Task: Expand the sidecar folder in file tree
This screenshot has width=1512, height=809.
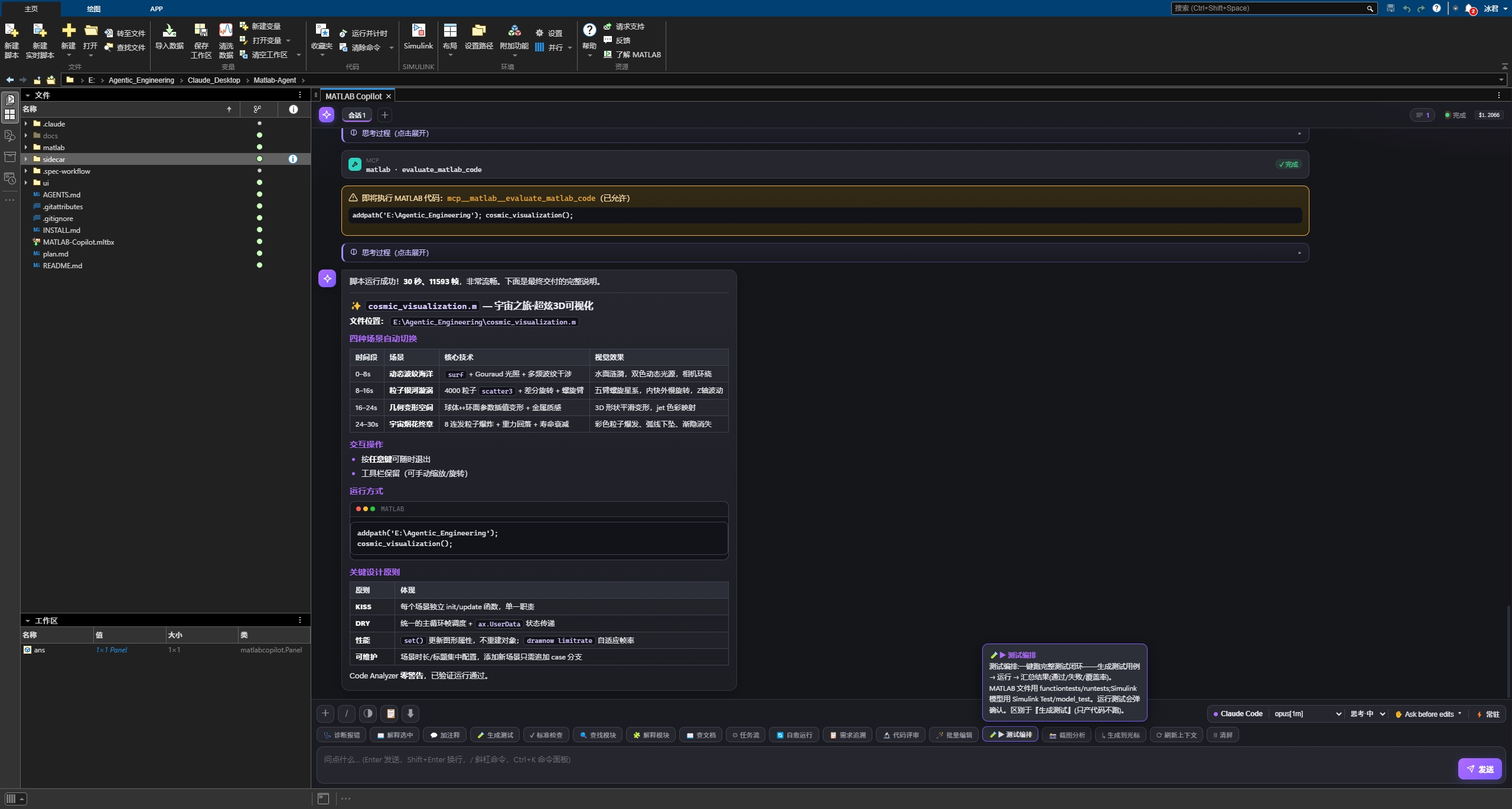Action: pos(26,159)
